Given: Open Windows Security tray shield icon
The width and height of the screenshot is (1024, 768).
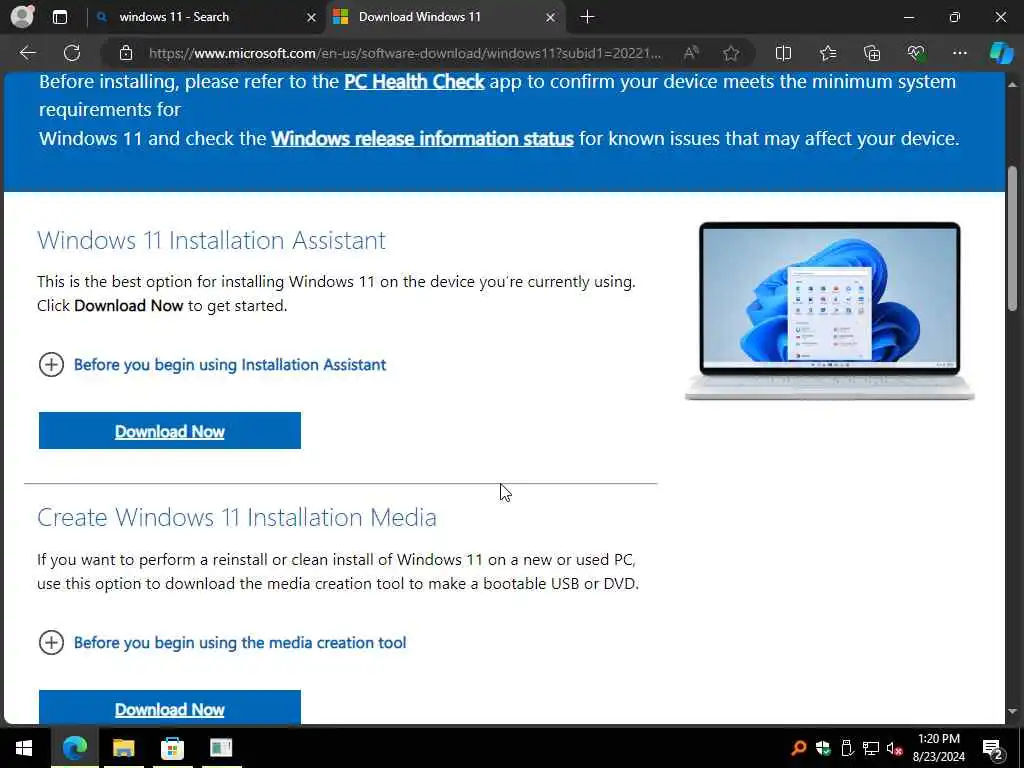Looking at the screenshot, I should (822, 748).
